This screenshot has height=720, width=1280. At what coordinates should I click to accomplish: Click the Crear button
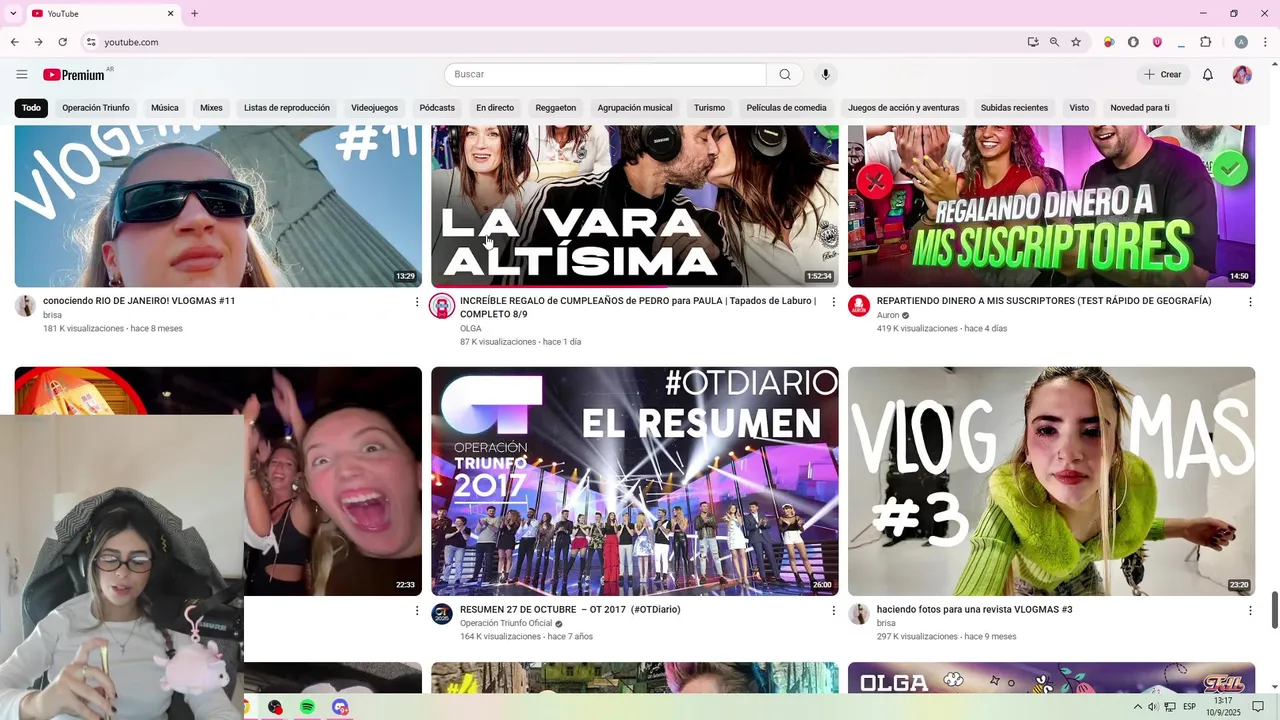point(1163,75)
